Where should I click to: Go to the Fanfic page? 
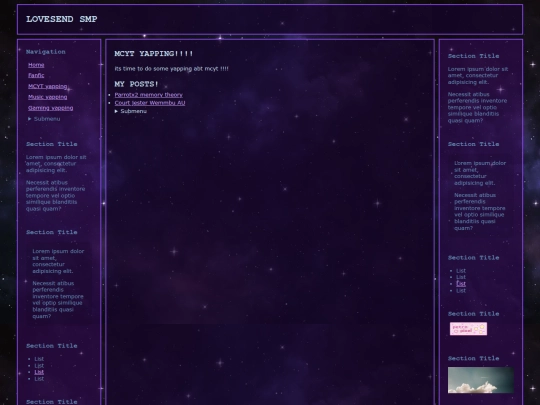coord(36,75)
